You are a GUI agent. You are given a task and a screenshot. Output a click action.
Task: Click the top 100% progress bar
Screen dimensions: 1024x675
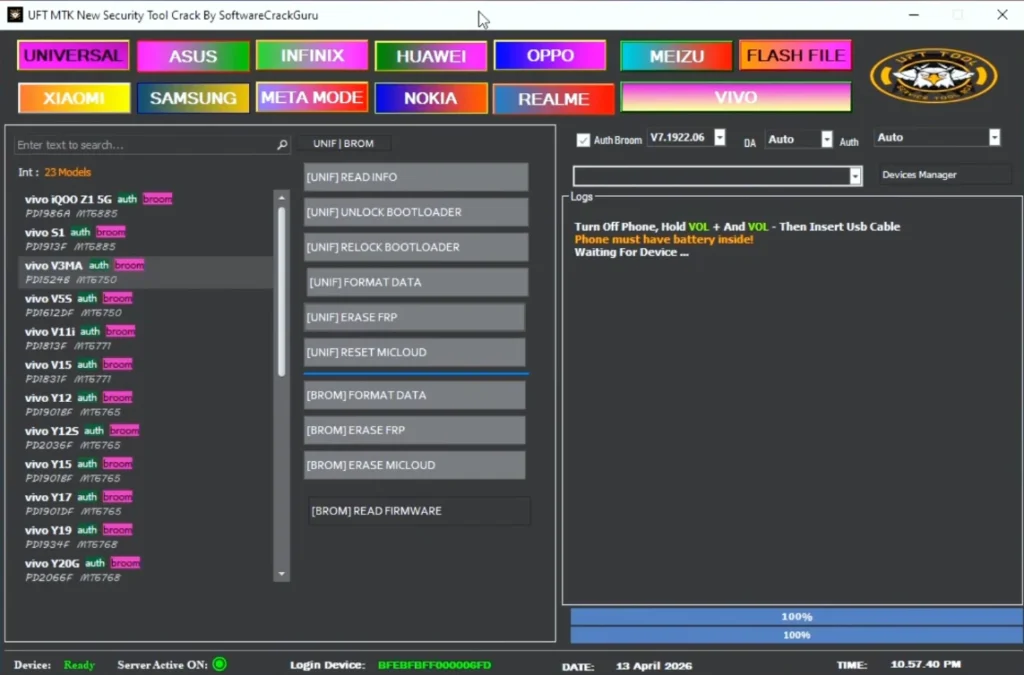coord(796,617)
